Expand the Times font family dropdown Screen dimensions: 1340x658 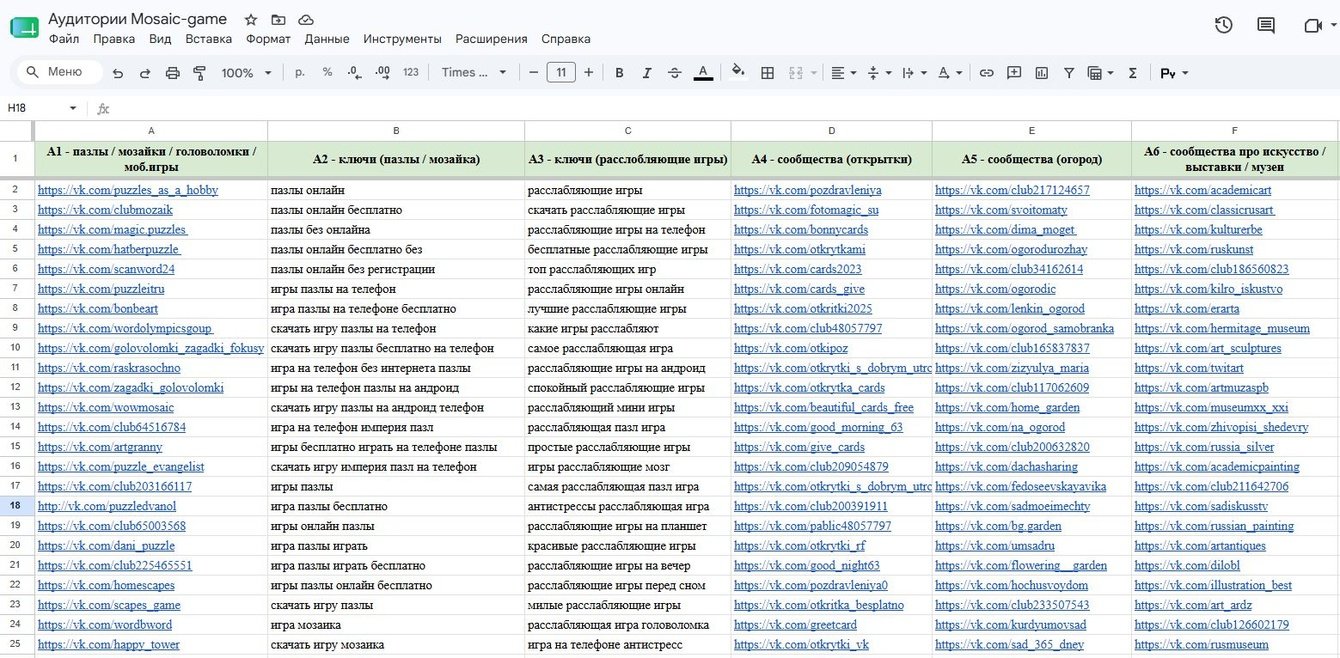(474, 72)
